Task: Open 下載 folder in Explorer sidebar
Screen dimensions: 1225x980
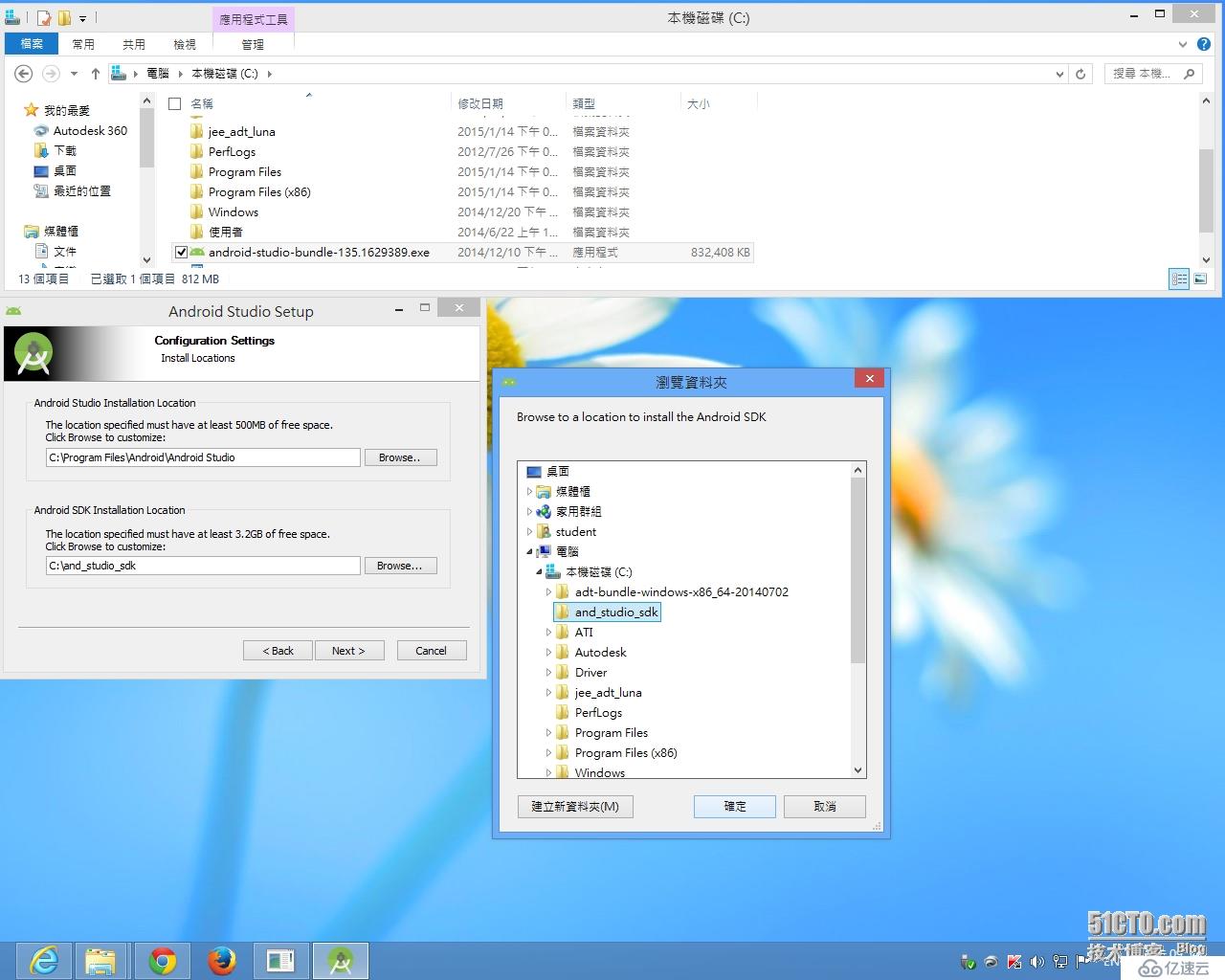Action: (65, 150)
